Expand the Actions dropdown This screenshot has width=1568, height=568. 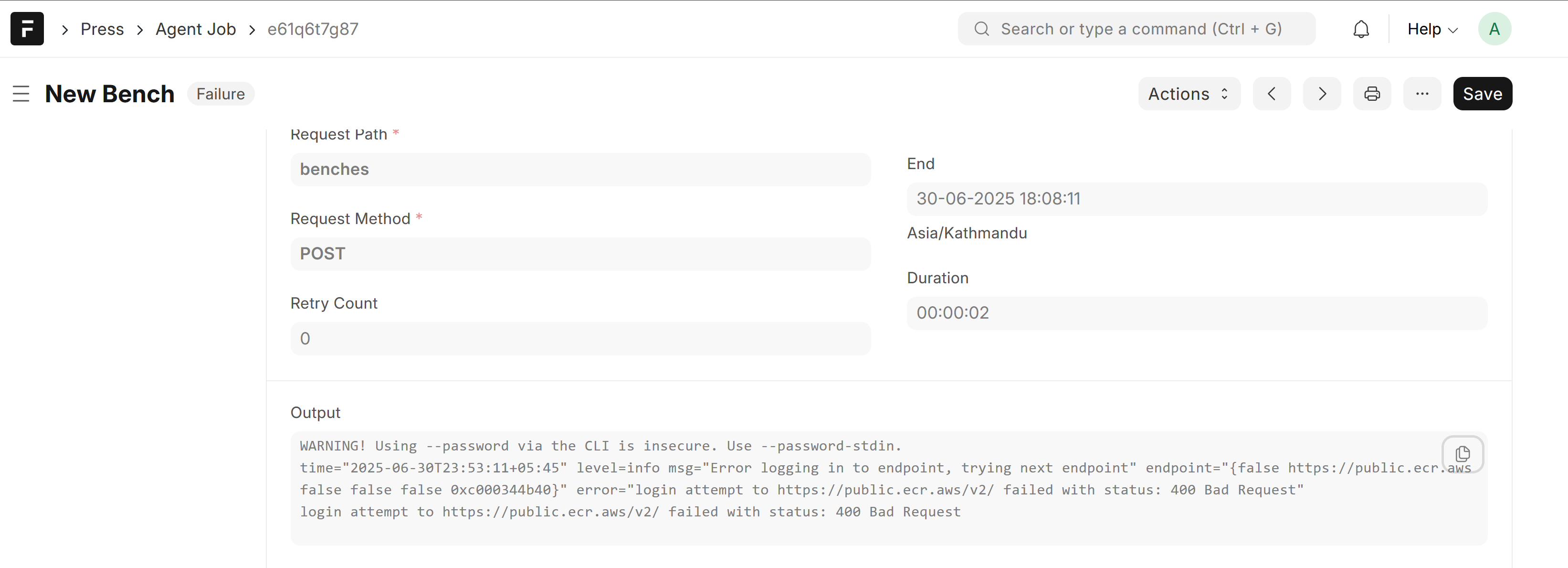(1189, 94)
